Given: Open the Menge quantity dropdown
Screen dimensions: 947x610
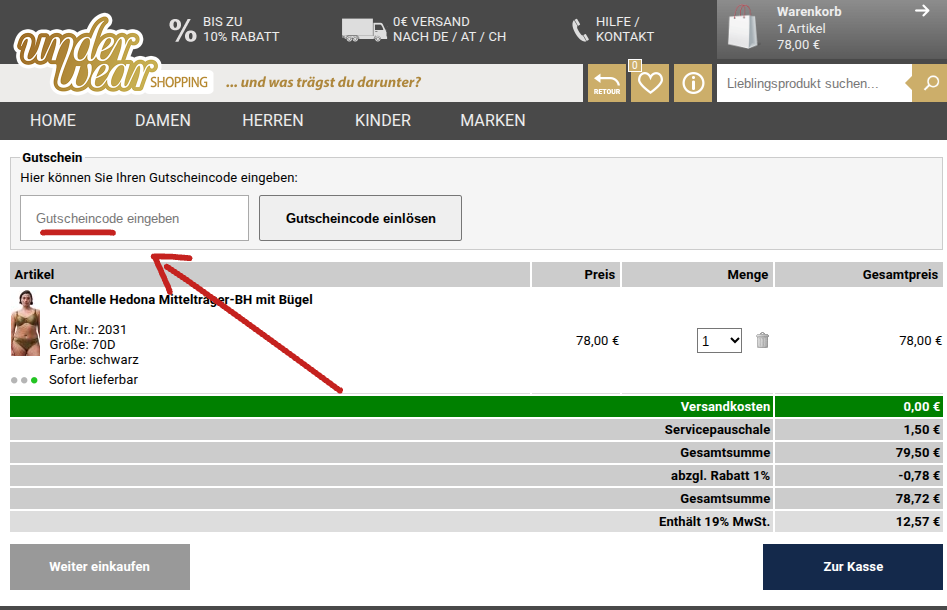Looking at the screenshot, I should coord(719,341).
